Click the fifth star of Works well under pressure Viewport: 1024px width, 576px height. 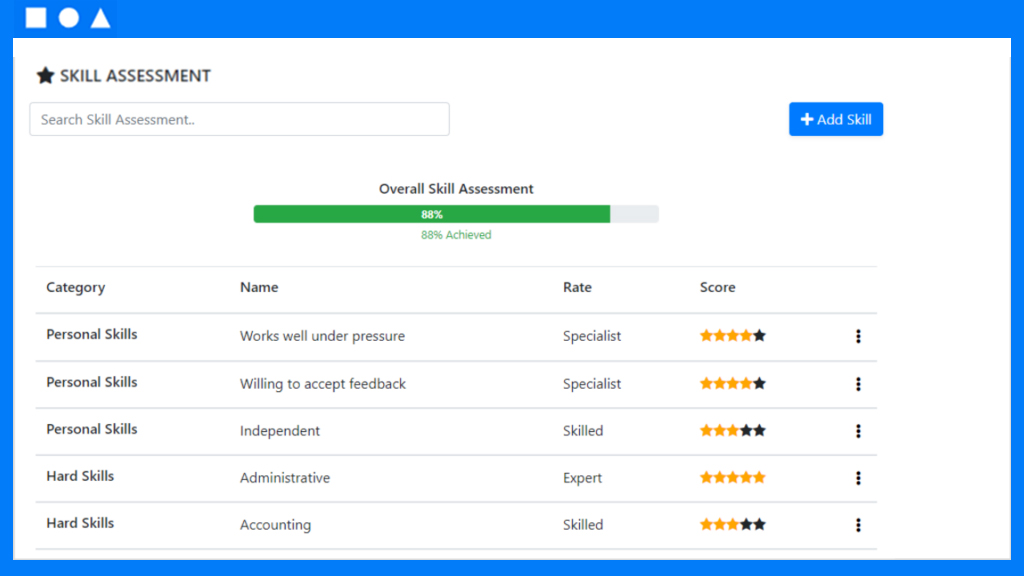759,336
